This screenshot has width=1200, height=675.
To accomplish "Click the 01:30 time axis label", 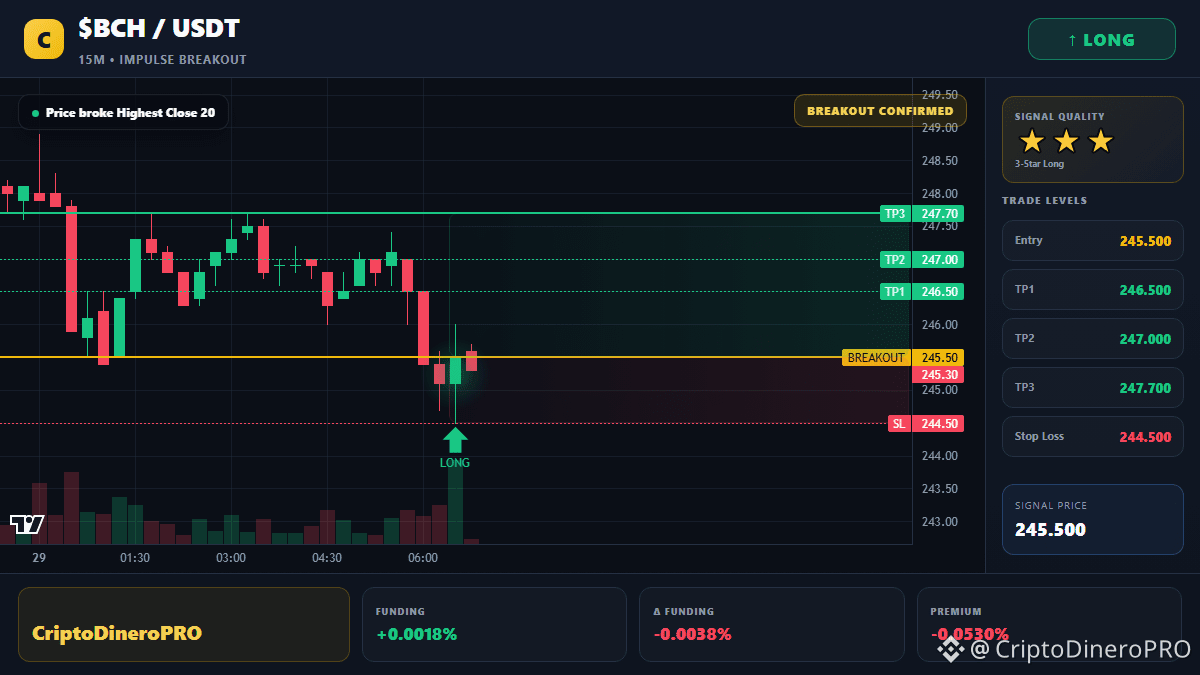I will tap(135, 558).
